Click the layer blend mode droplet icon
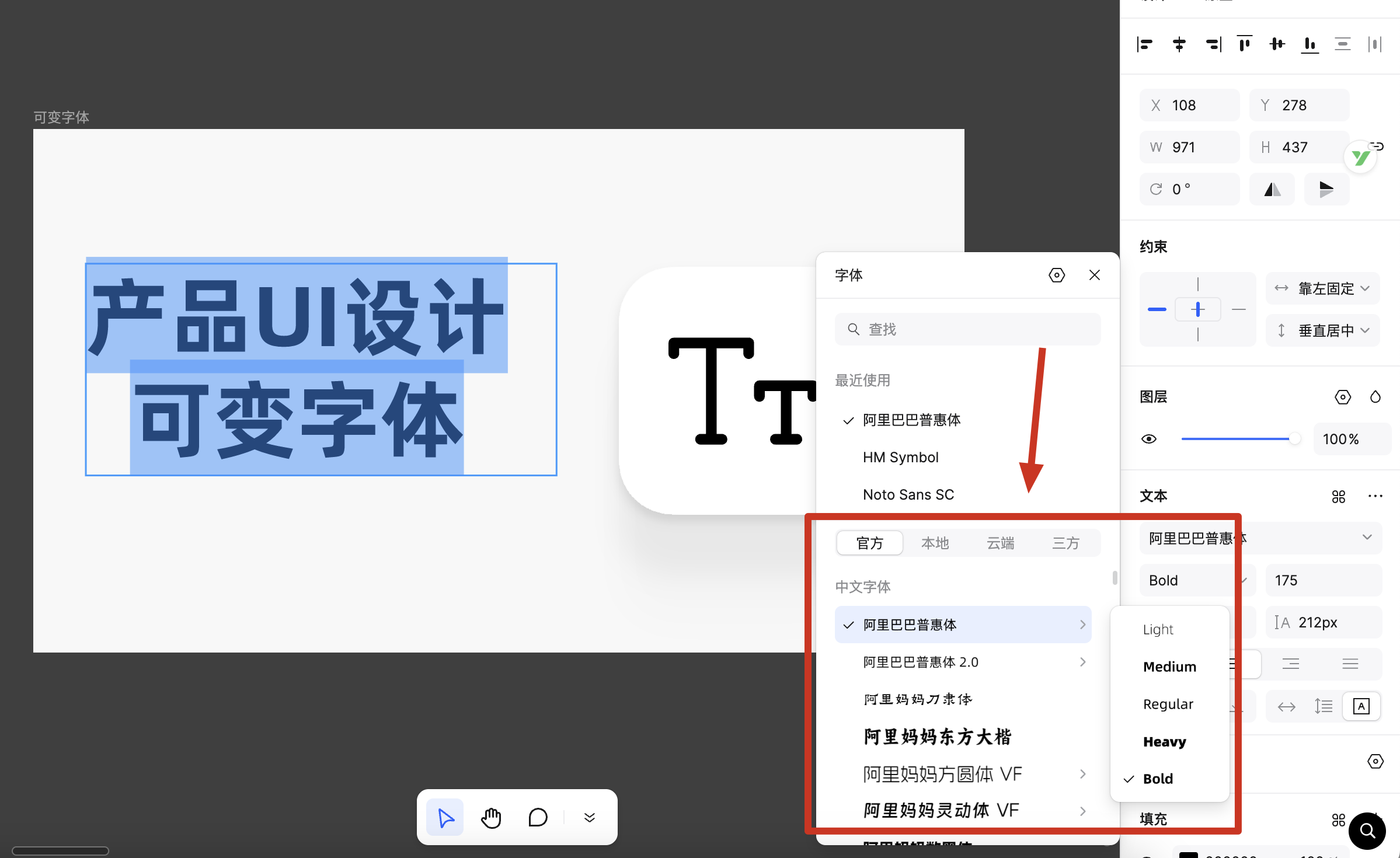The height and width of the screenshot is (858, 1400). pyautogui.click(x=1375, y=397)
